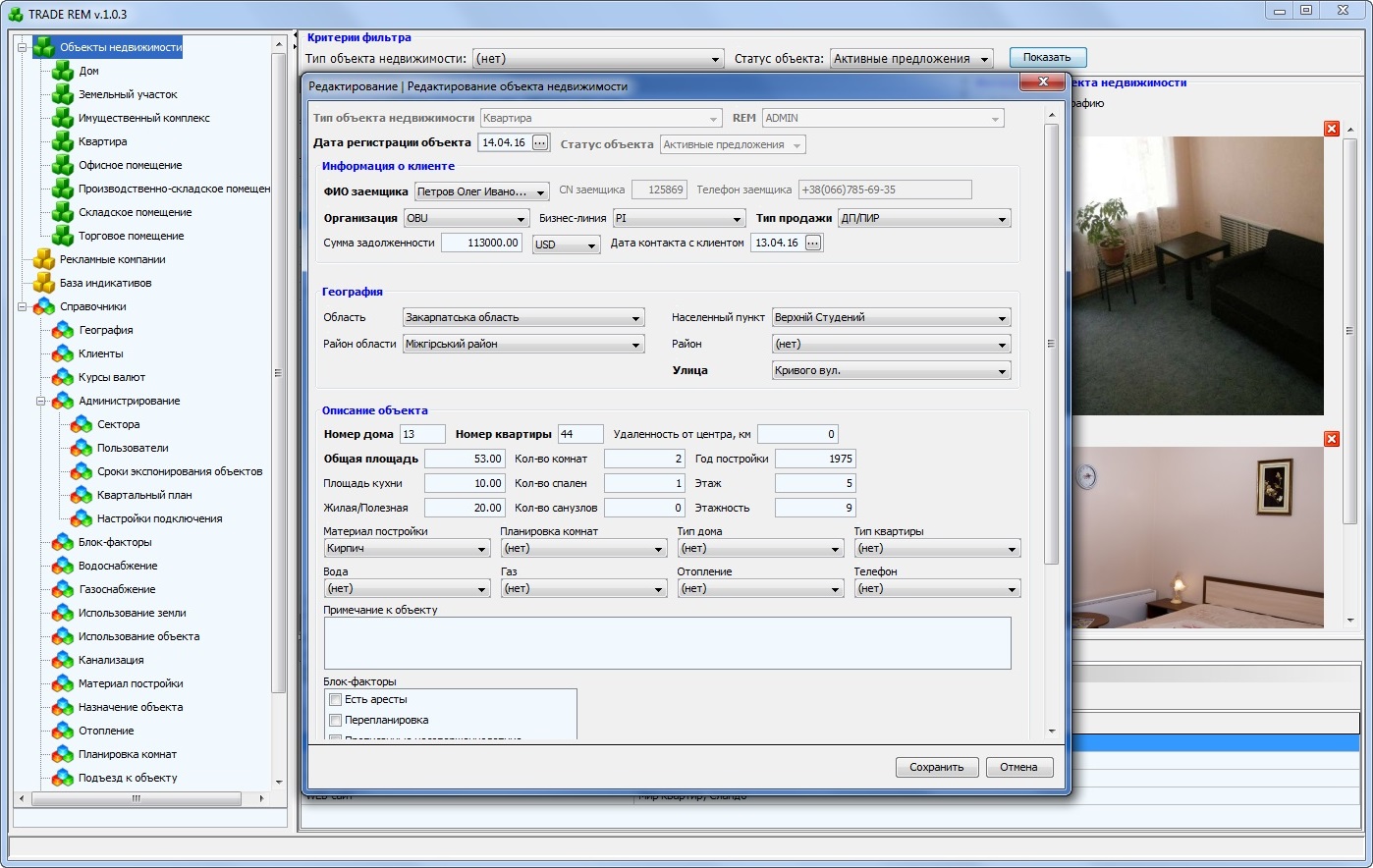
Task: Open date picker for Дата контакта с клиентом
Action: pyautogui.click(x=813, y=244)
